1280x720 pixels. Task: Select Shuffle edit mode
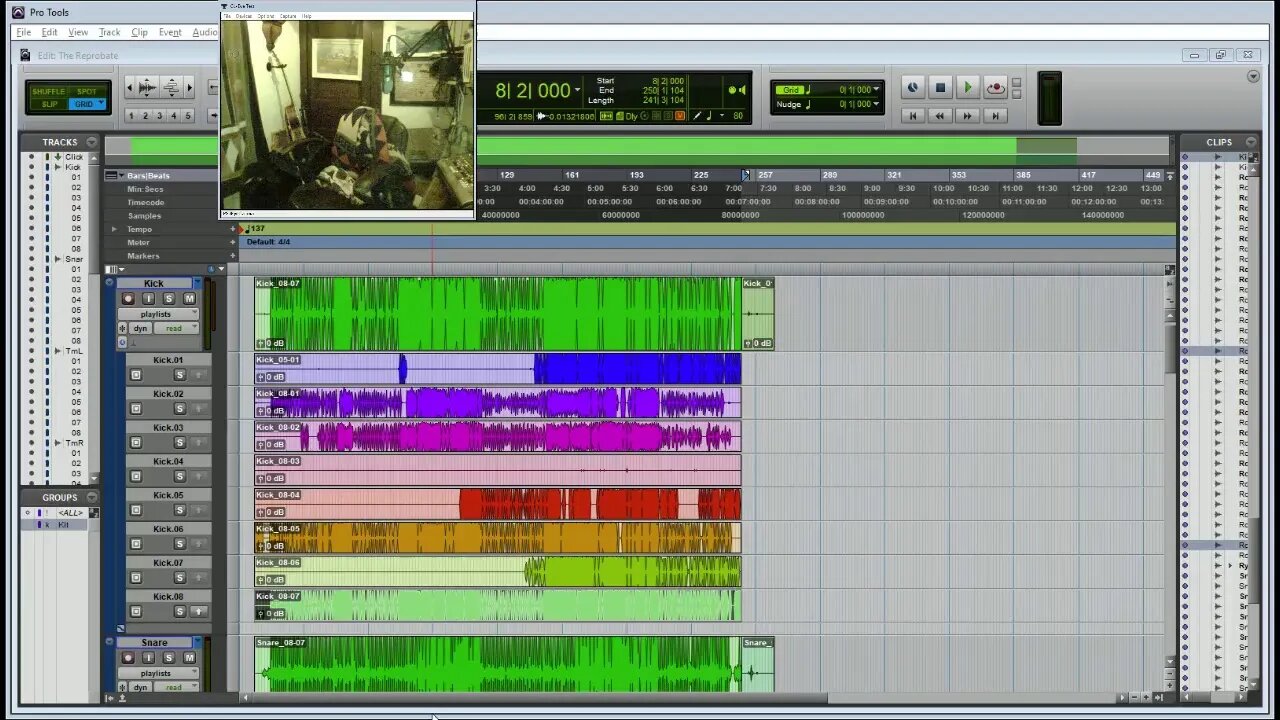[49, 92]
